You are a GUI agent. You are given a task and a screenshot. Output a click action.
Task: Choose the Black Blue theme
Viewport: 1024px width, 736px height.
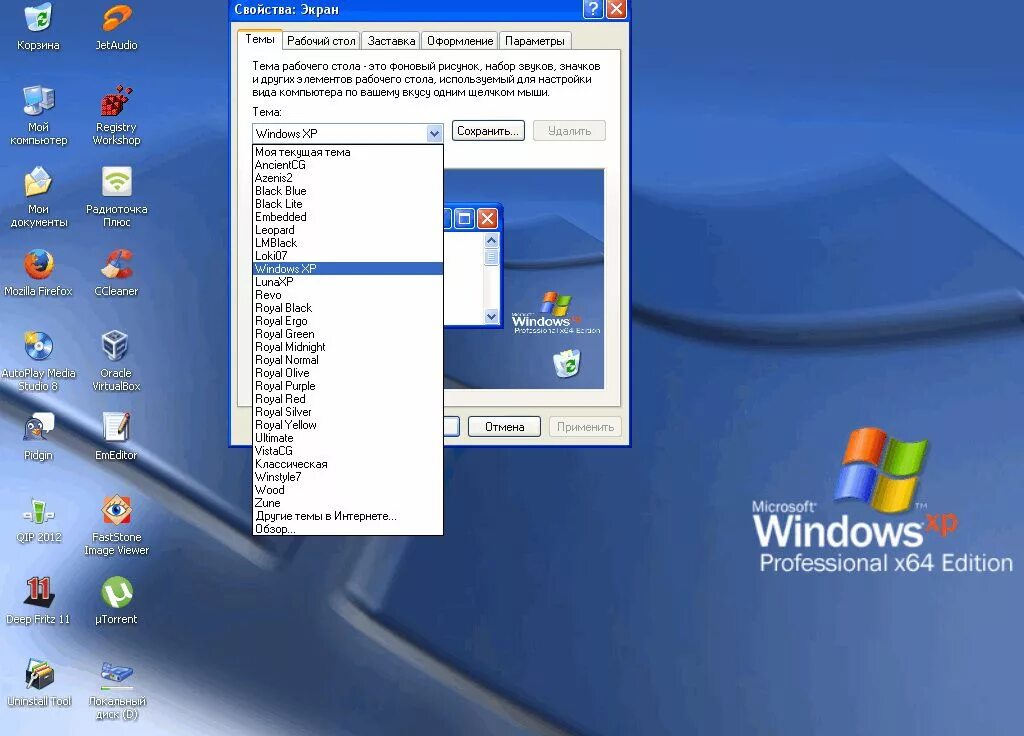[347, 191]
